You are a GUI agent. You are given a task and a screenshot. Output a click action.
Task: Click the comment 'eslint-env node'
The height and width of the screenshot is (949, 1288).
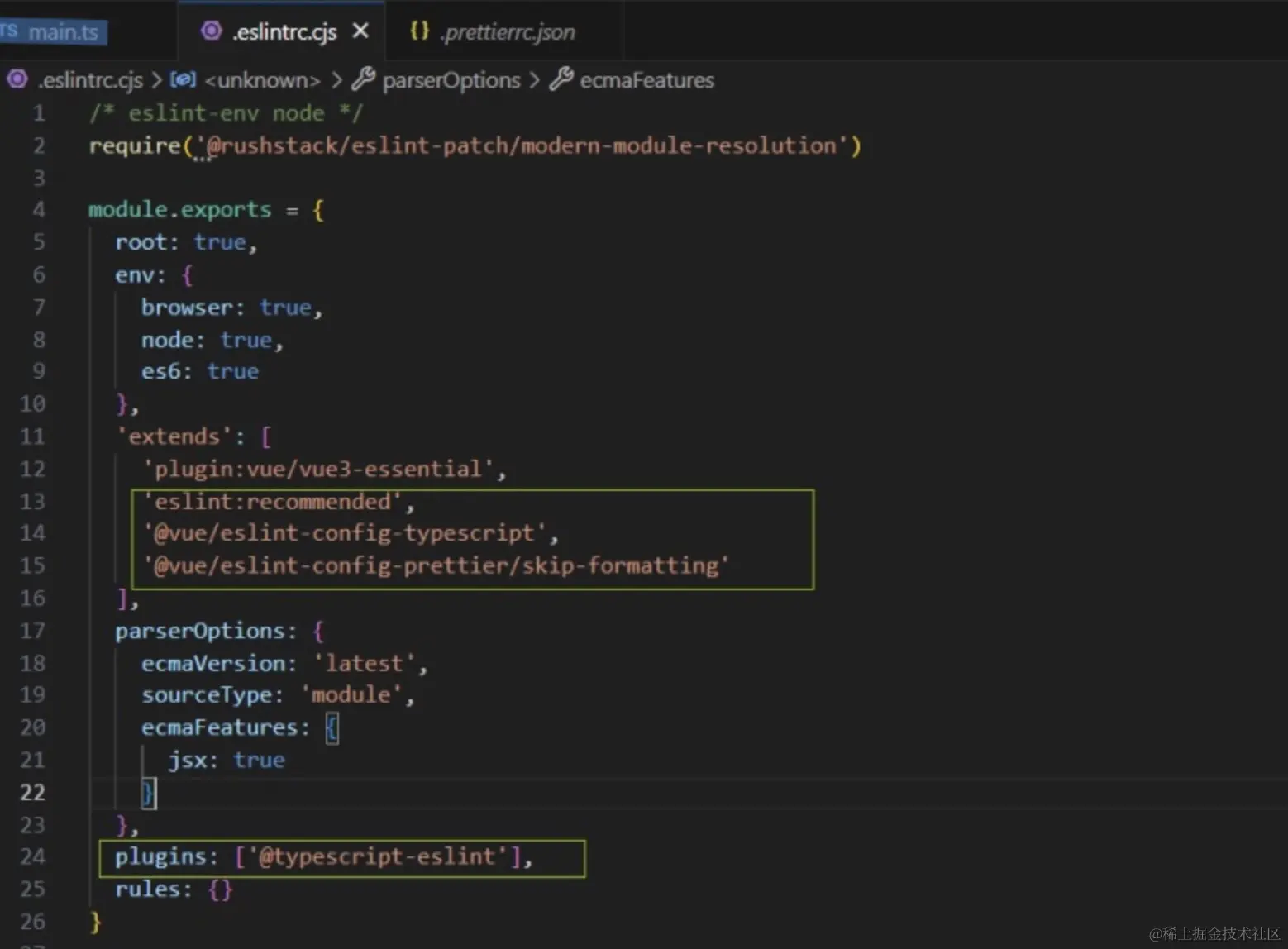click(226, 113)
